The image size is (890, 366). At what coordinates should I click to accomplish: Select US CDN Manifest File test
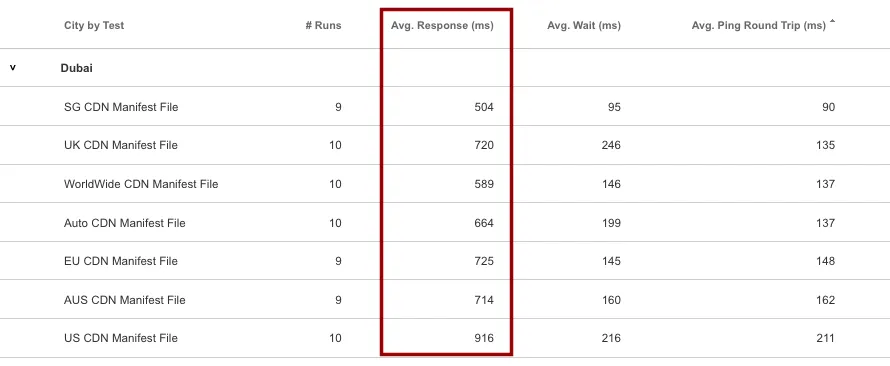tap(121, 338)
